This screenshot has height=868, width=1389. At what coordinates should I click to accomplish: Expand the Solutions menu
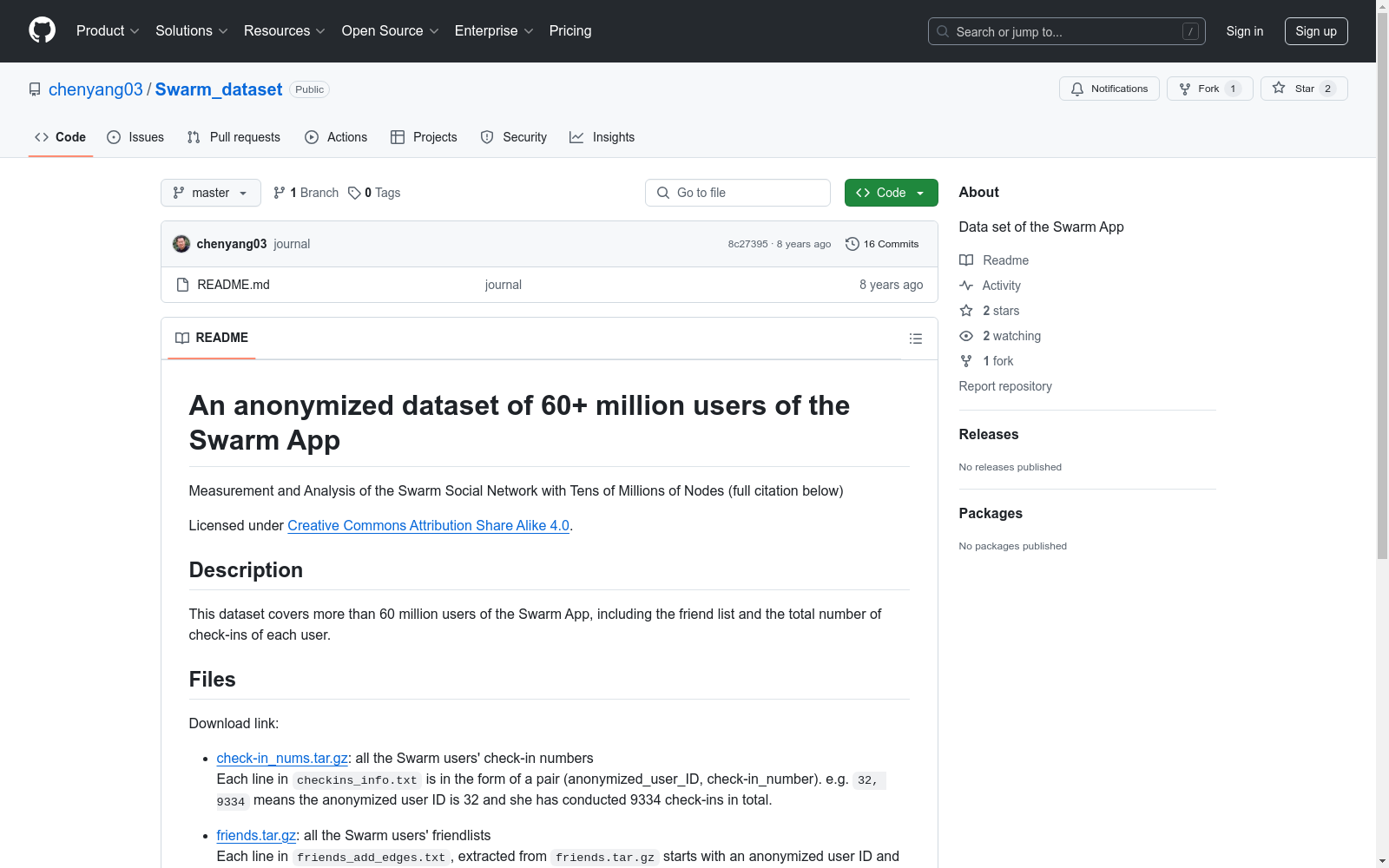191,30
